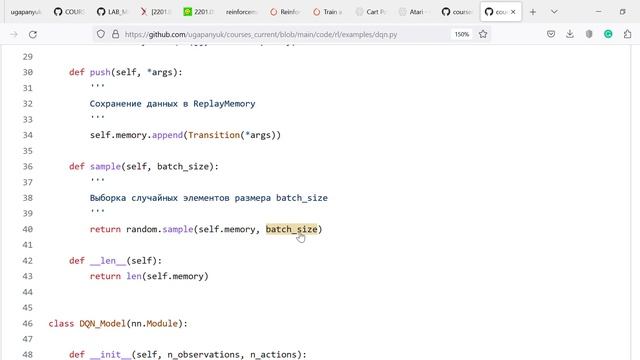Click the push function name

point(100,72)
